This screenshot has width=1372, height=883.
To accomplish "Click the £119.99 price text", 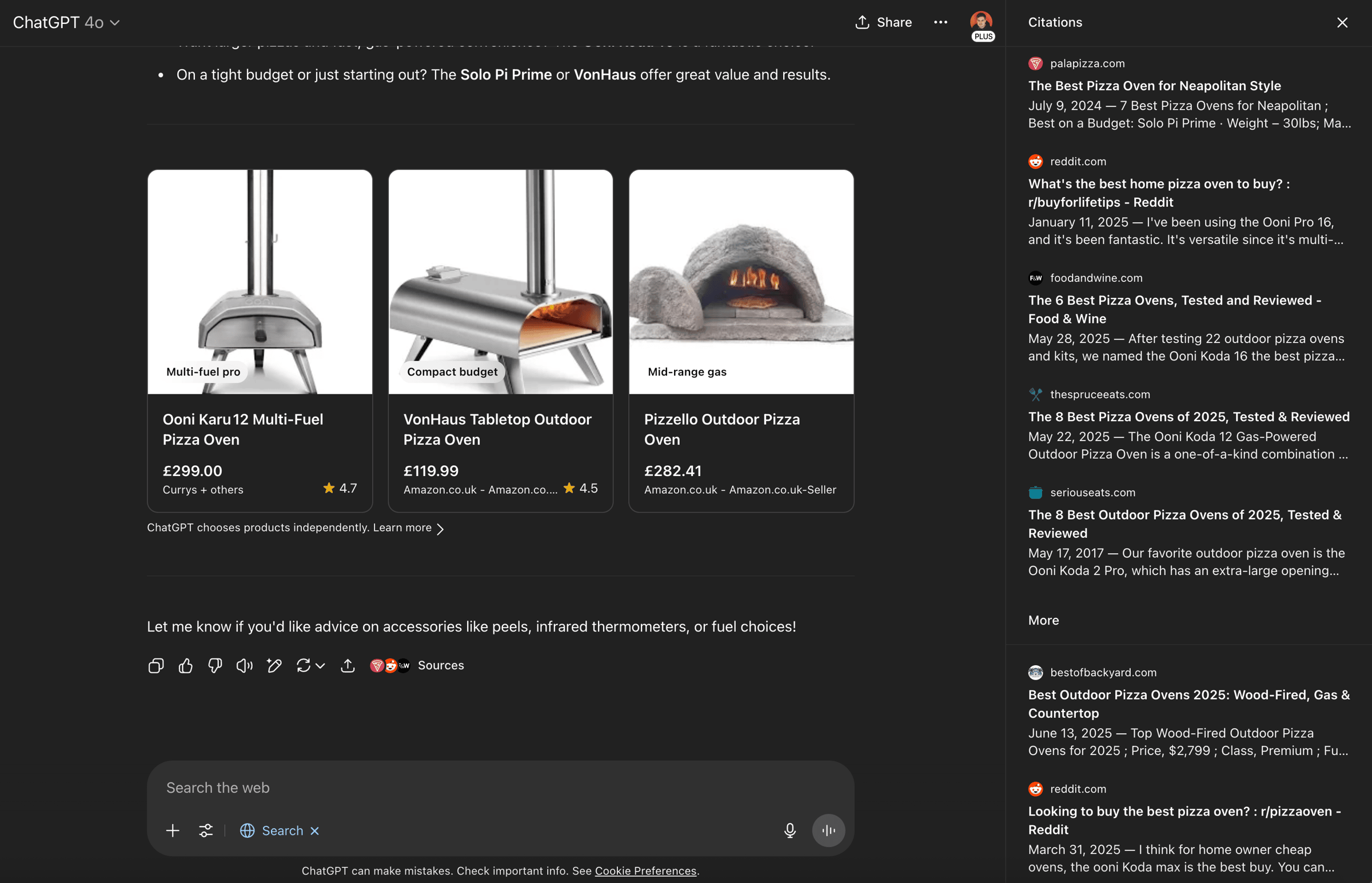I will coord(431,471).
